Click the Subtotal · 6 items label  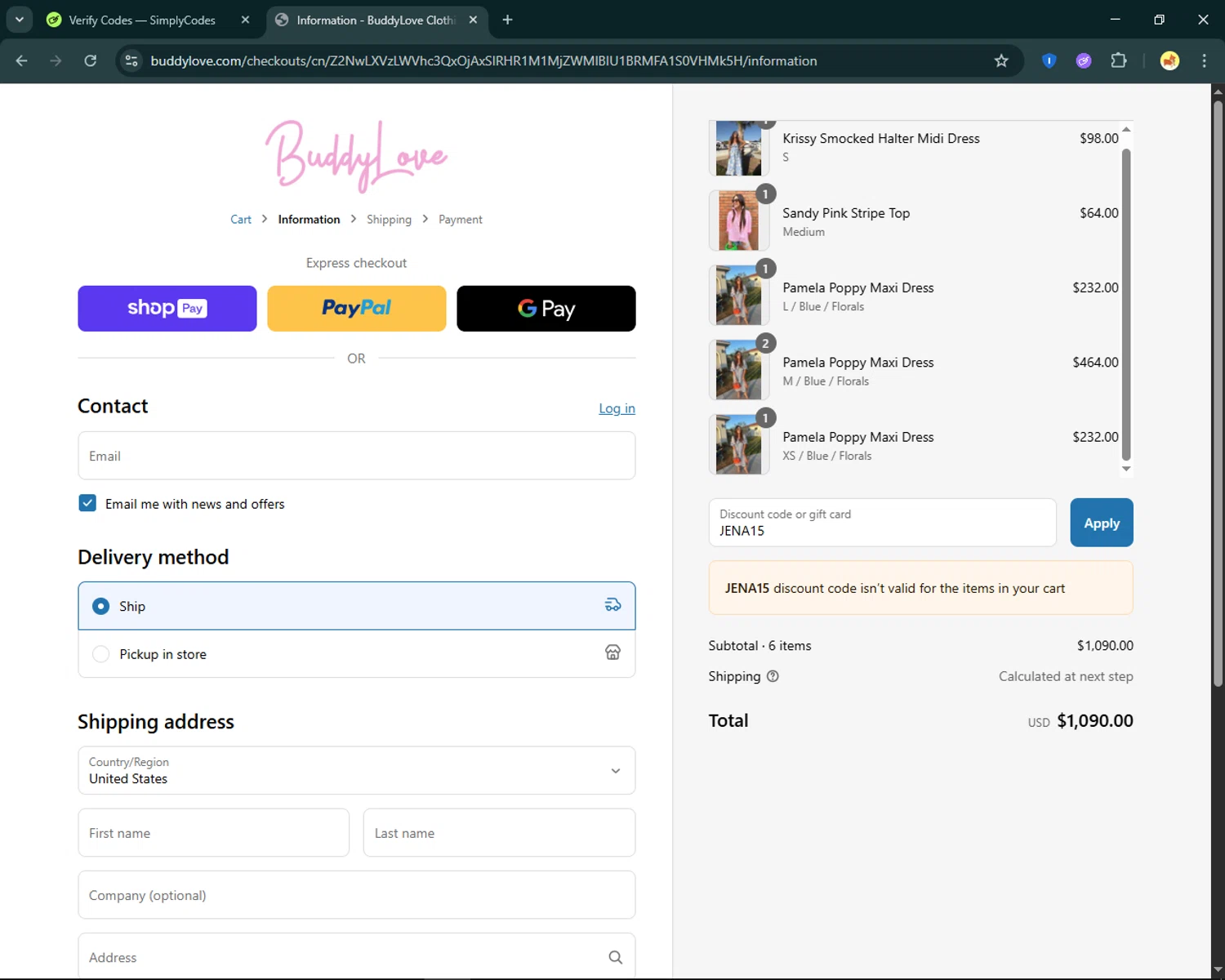759,645
